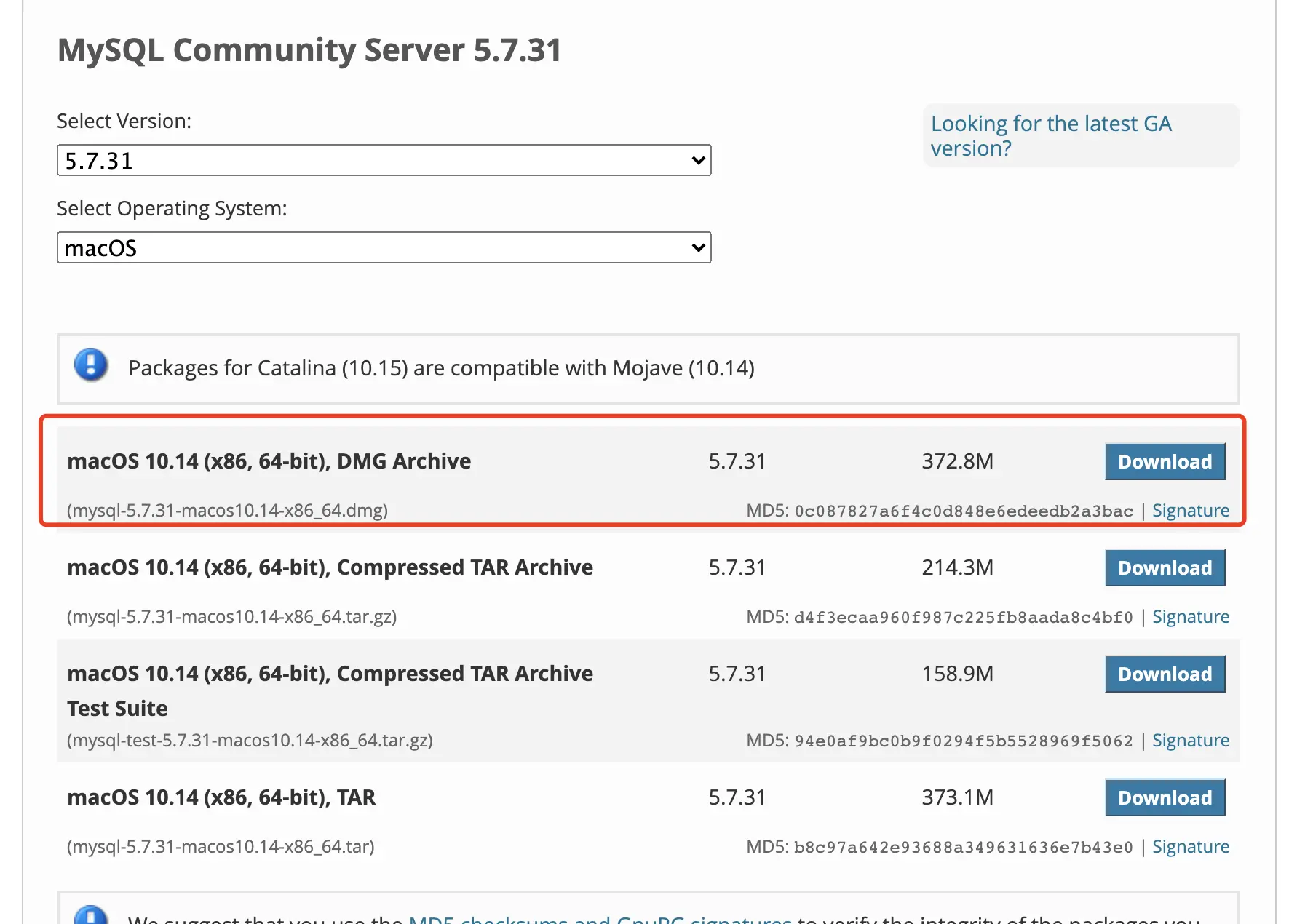Open Signature link for the .tar file
Screen dimensions: 1297x924
coord(1190,847)
